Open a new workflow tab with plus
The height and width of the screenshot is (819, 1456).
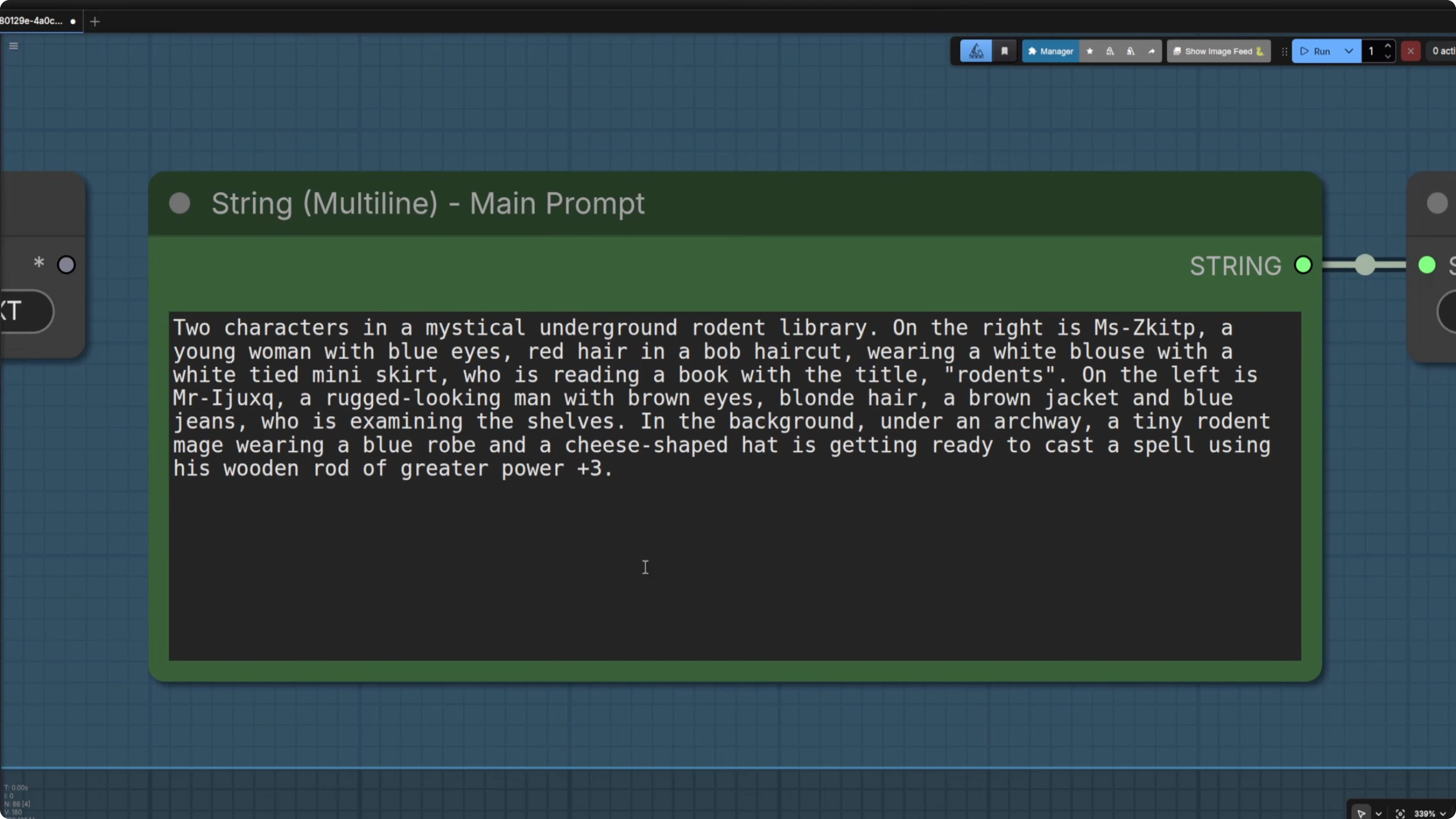point(95,21)
